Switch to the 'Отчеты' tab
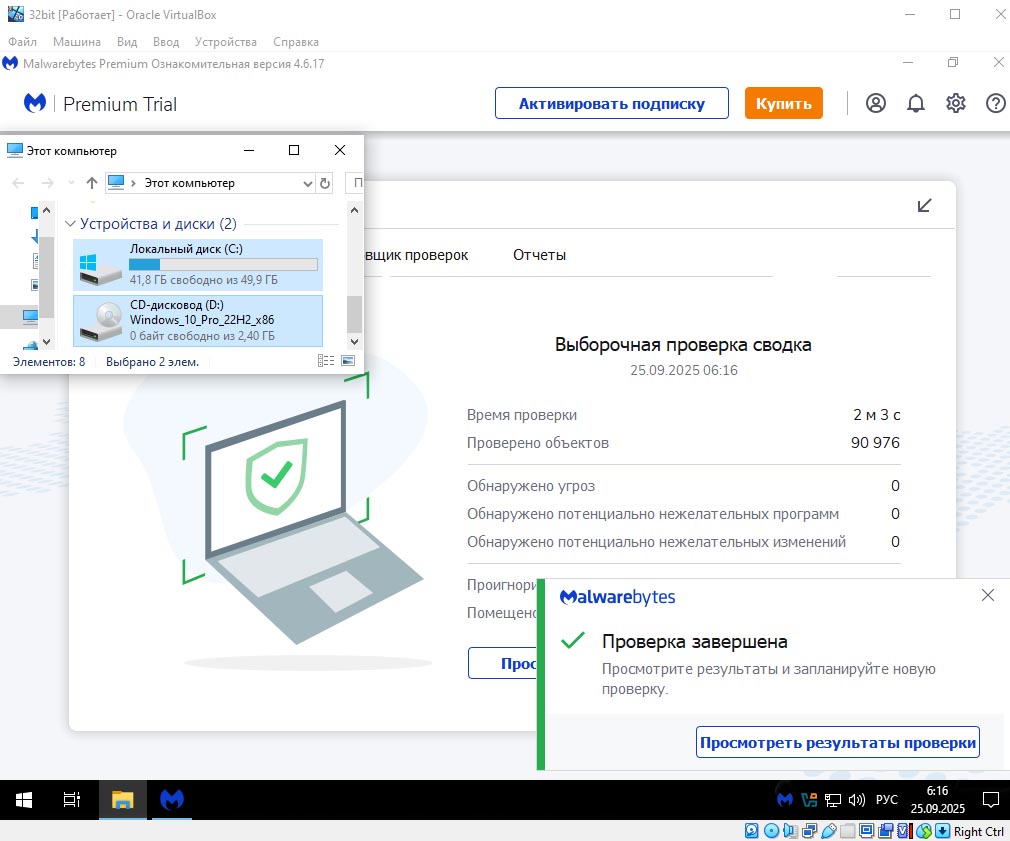Screen dimensions: 1010x841 tap(539, 255)
